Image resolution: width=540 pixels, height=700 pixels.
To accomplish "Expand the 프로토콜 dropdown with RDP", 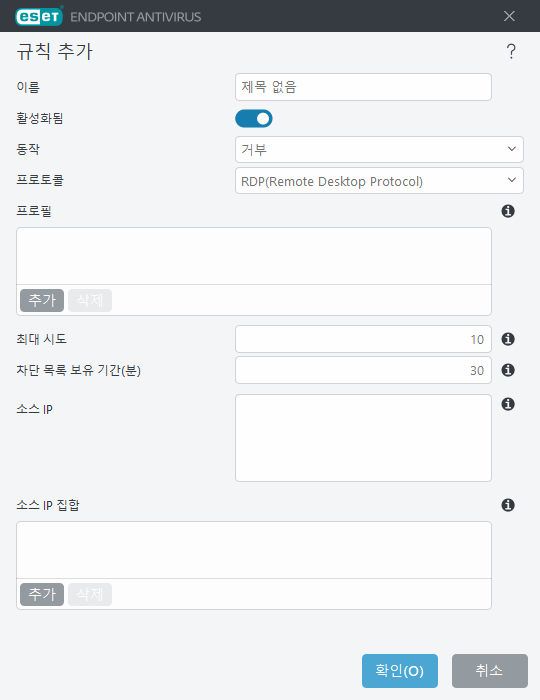I will pyautogui.click(x=379, y=180).
